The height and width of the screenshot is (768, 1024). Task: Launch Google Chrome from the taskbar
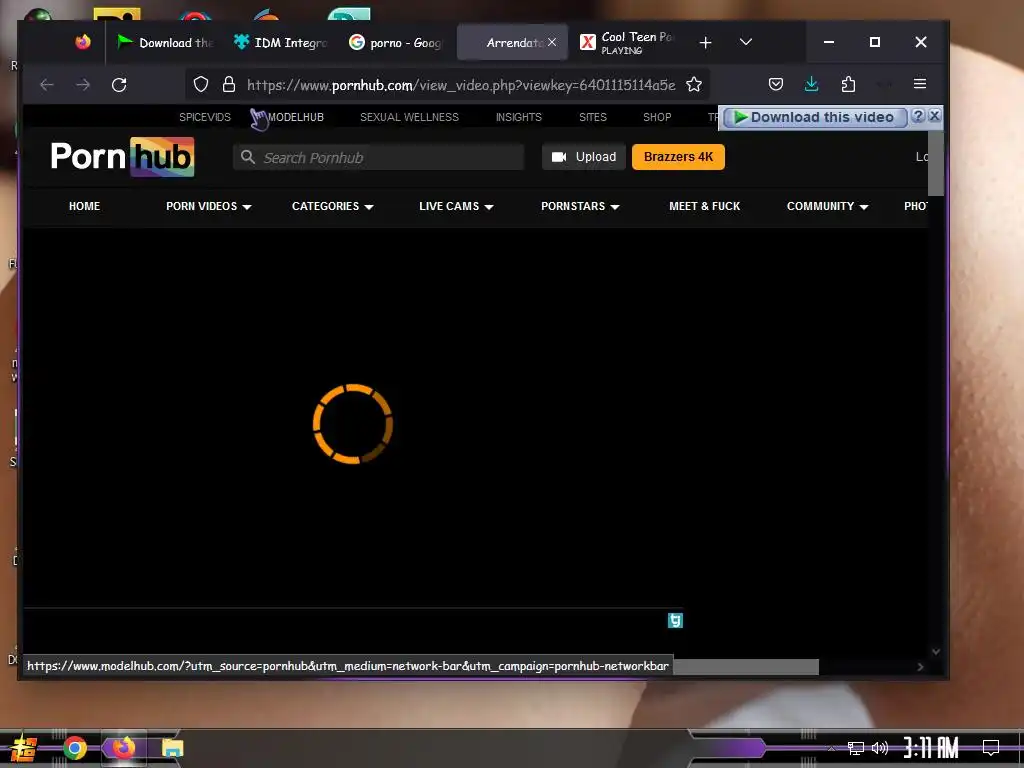74,748
